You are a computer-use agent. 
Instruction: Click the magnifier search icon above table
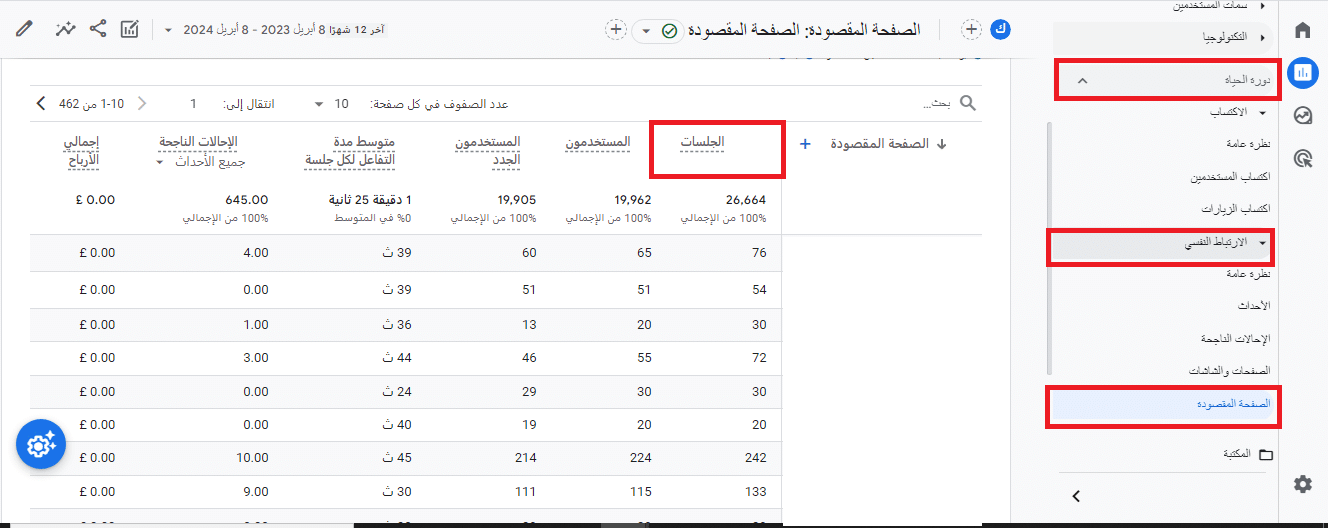[x=967, y=103]
